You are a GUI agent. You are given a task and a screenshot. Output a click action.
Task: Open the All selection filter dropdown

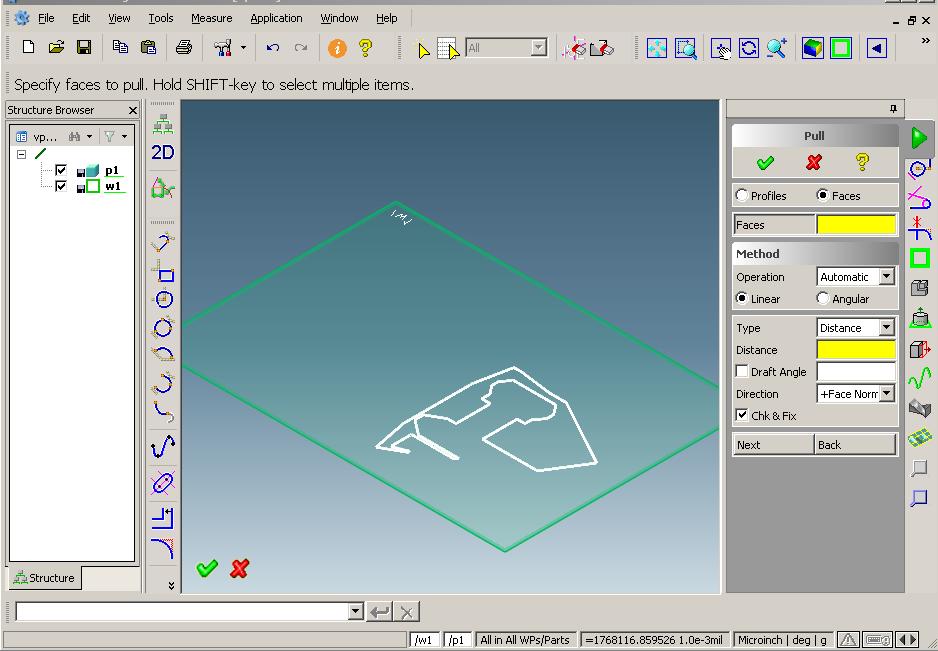tap(538, 48)
